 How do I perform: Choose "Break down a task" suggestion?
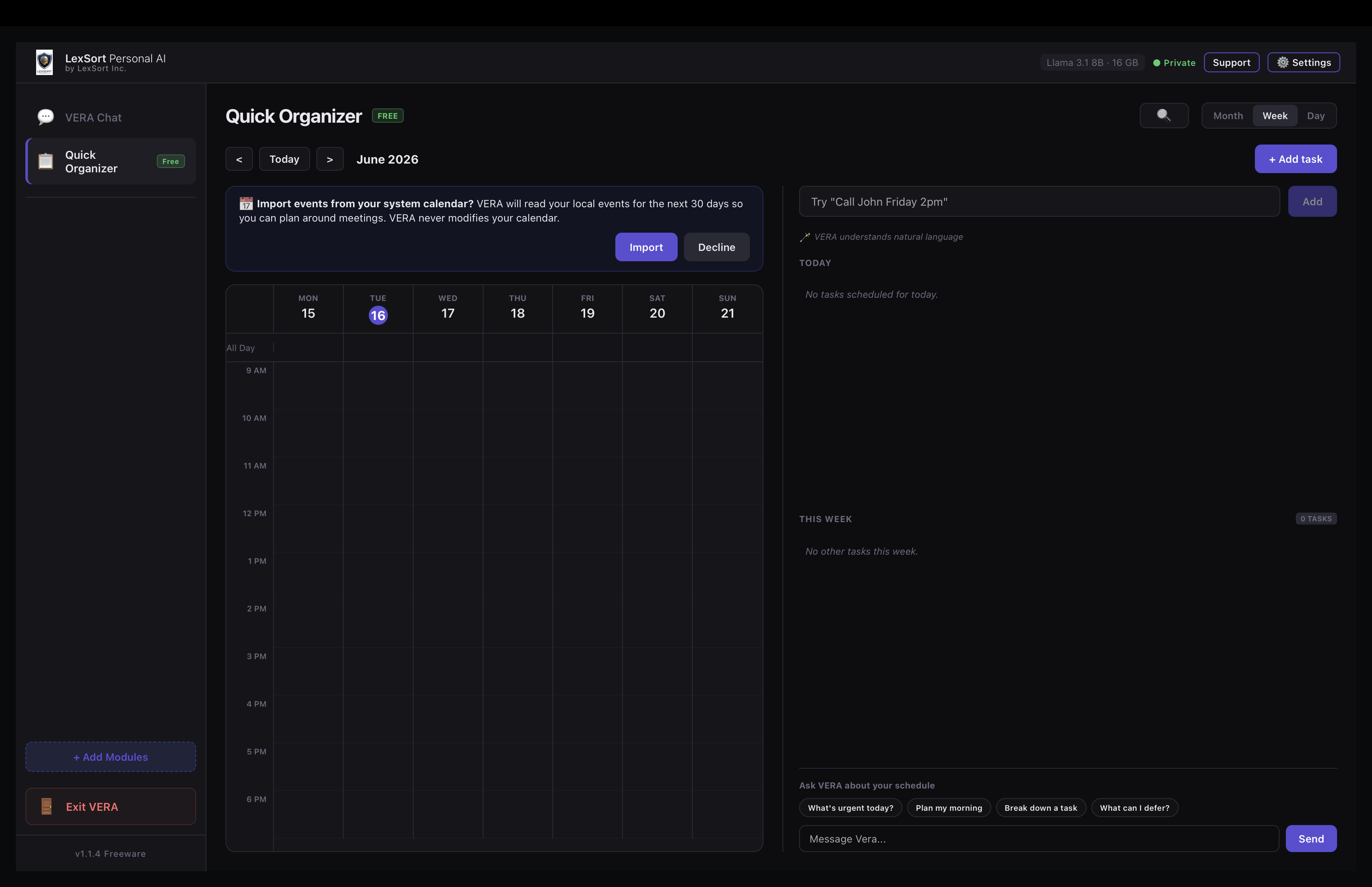pyautogui.click(x=1041, y=808)
